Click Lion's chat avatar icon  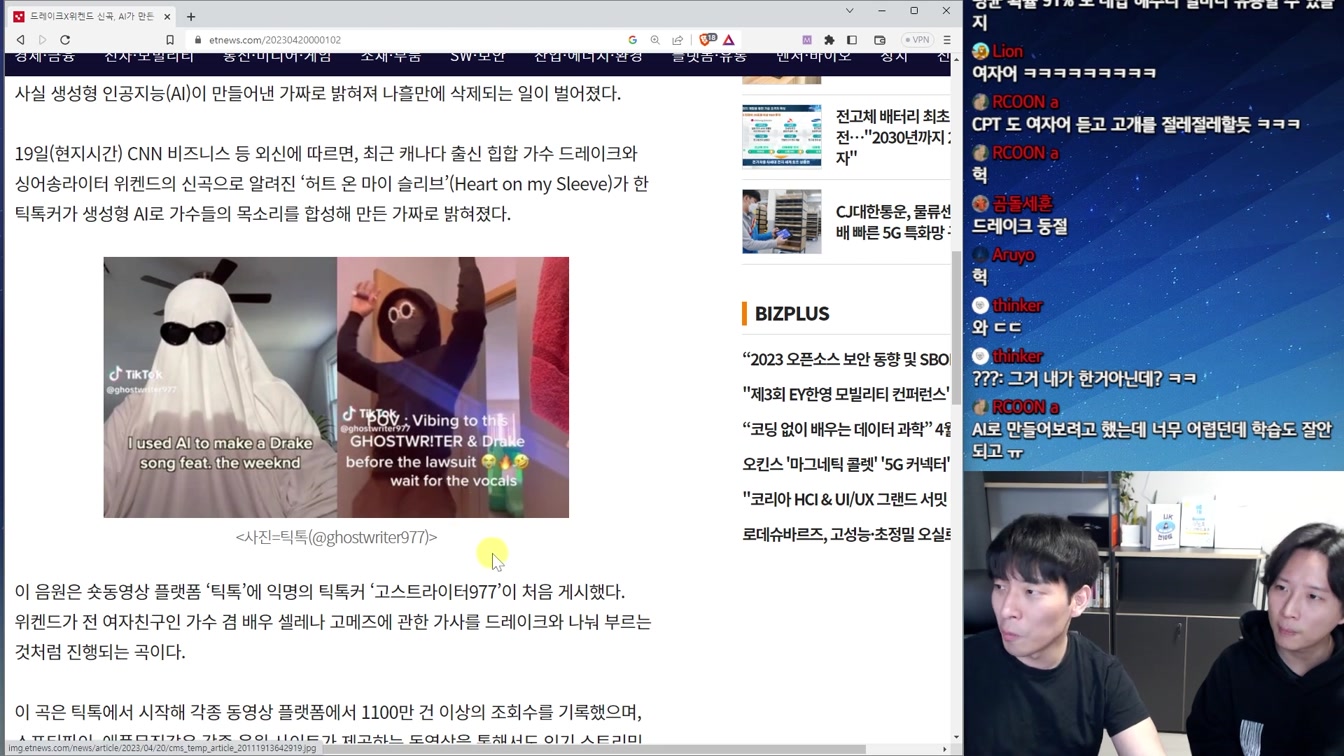point(980,51)
